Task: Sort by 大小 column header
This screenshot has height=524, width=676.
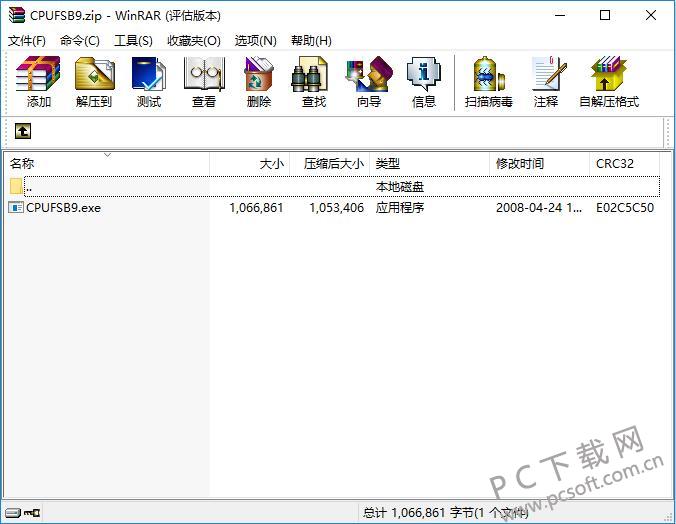Action: pyautogui.click(x=250, y=163)
